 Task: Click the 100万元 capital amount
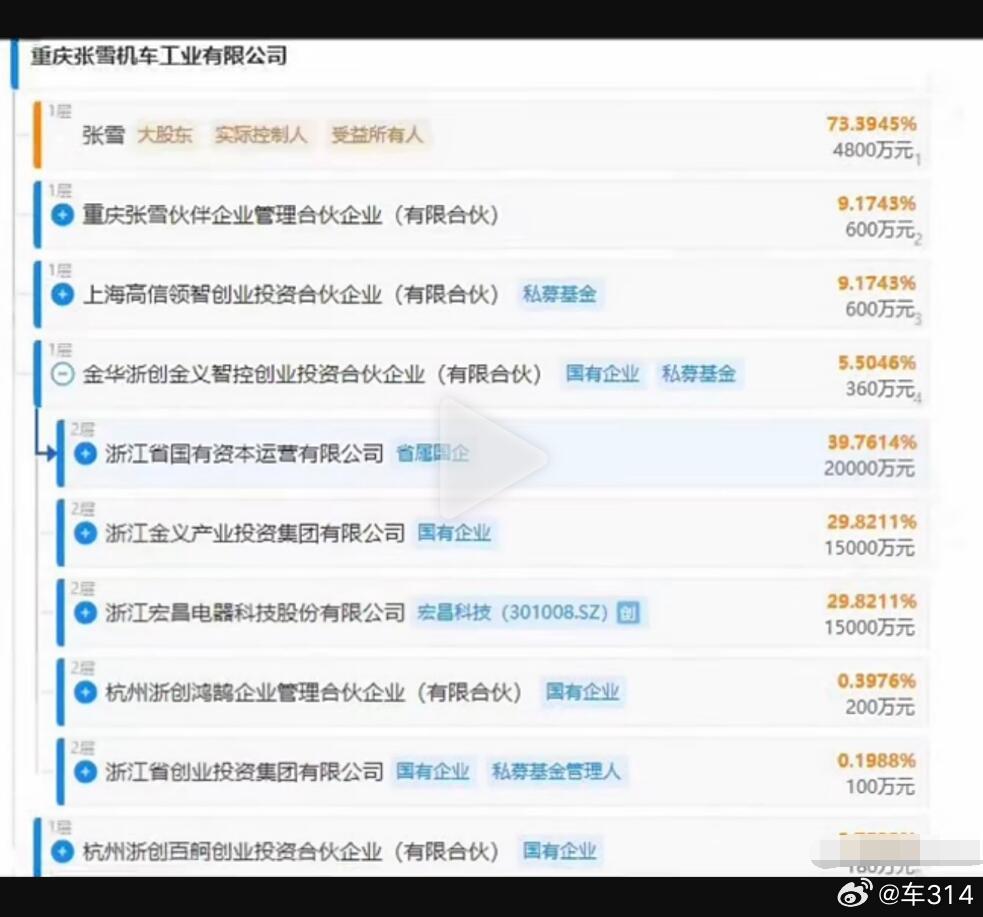[880, 787]
